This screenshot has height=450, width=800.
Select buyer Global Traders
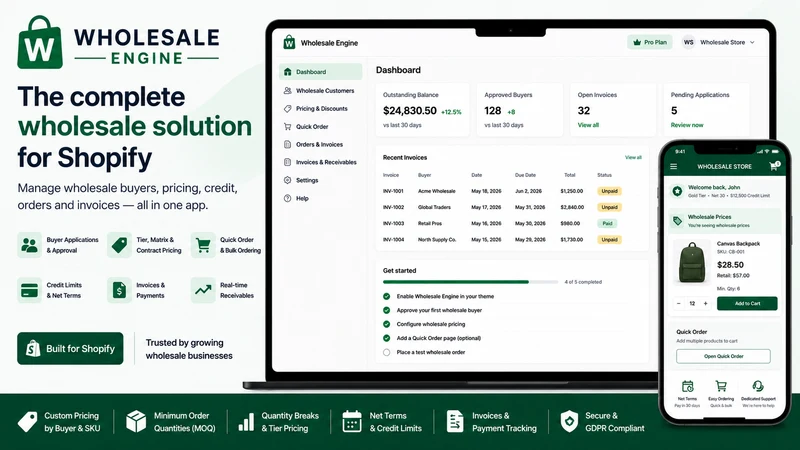tap(434, 207)
